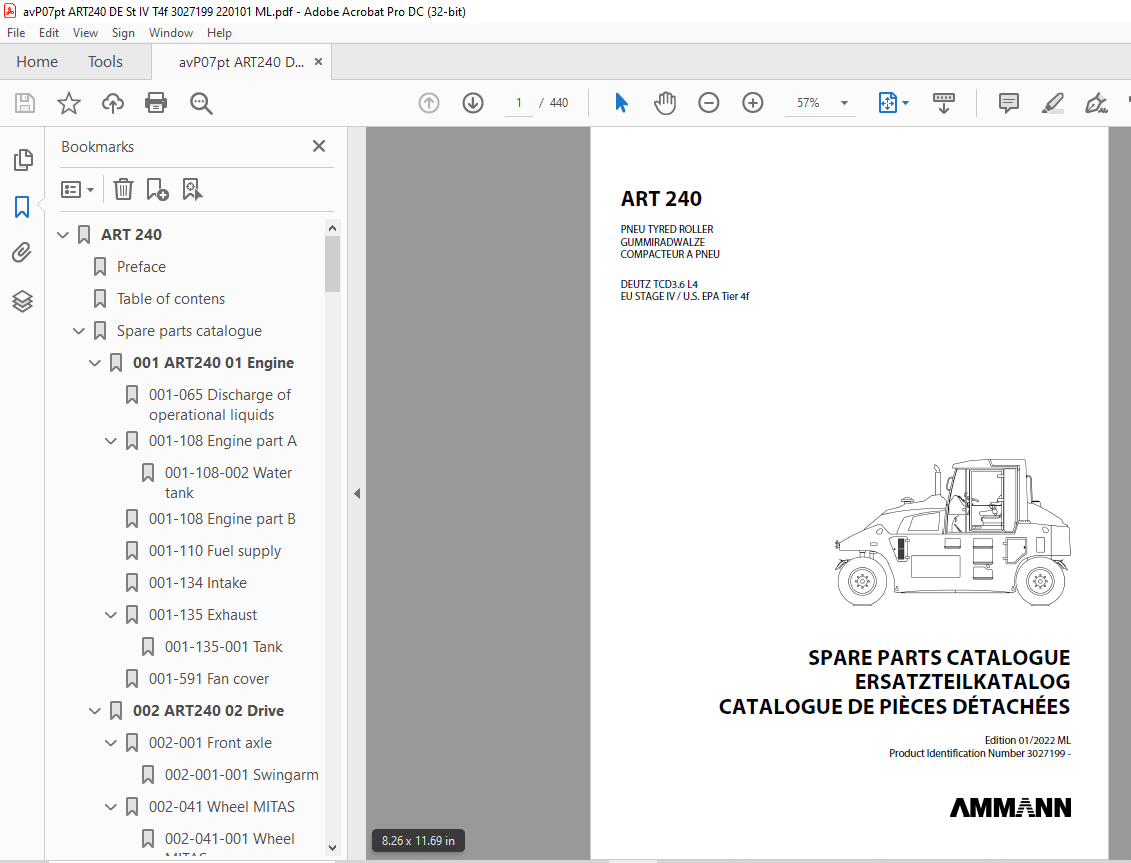Click the page number input field
Viewport: 1131px width, 863px height.
[519, 103]
